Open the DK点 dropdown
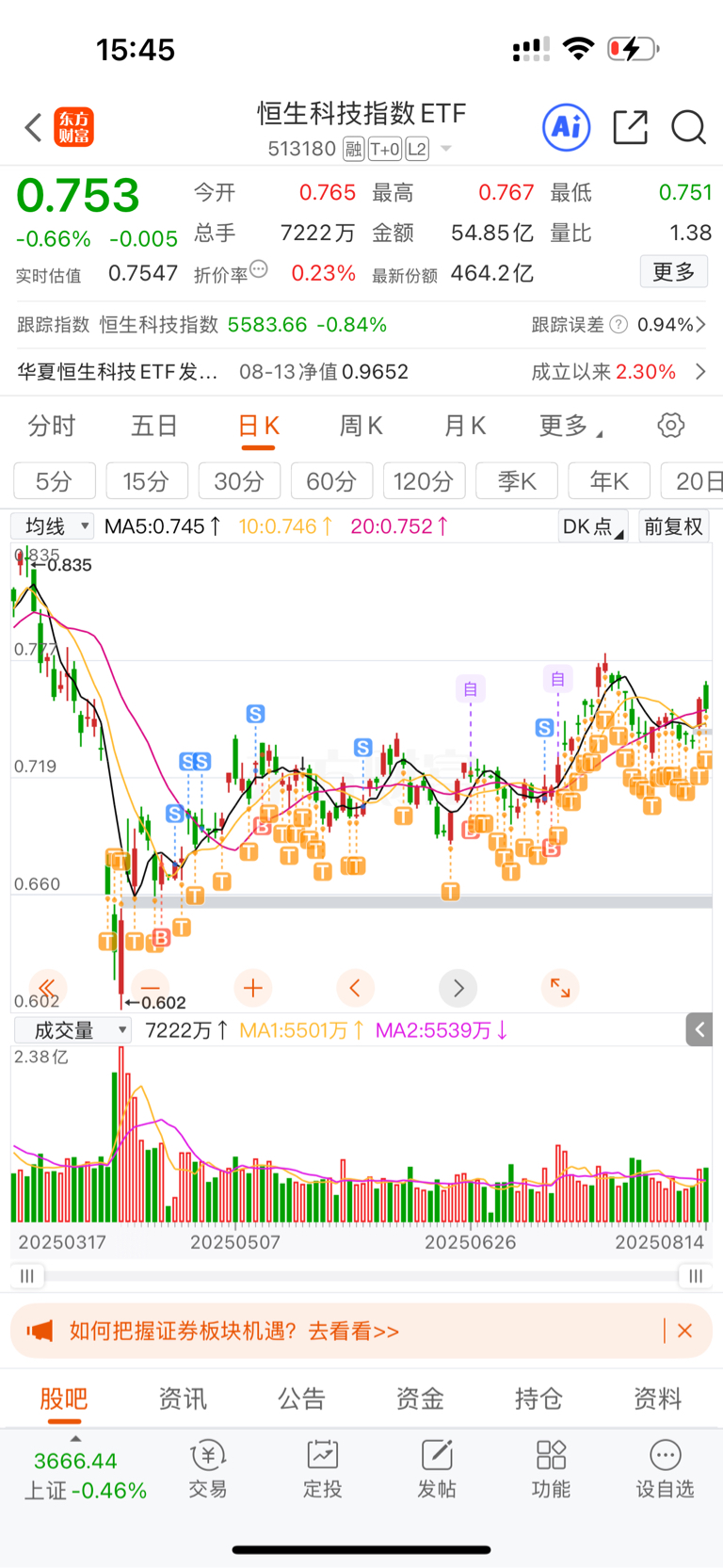 tap(592, 526)
